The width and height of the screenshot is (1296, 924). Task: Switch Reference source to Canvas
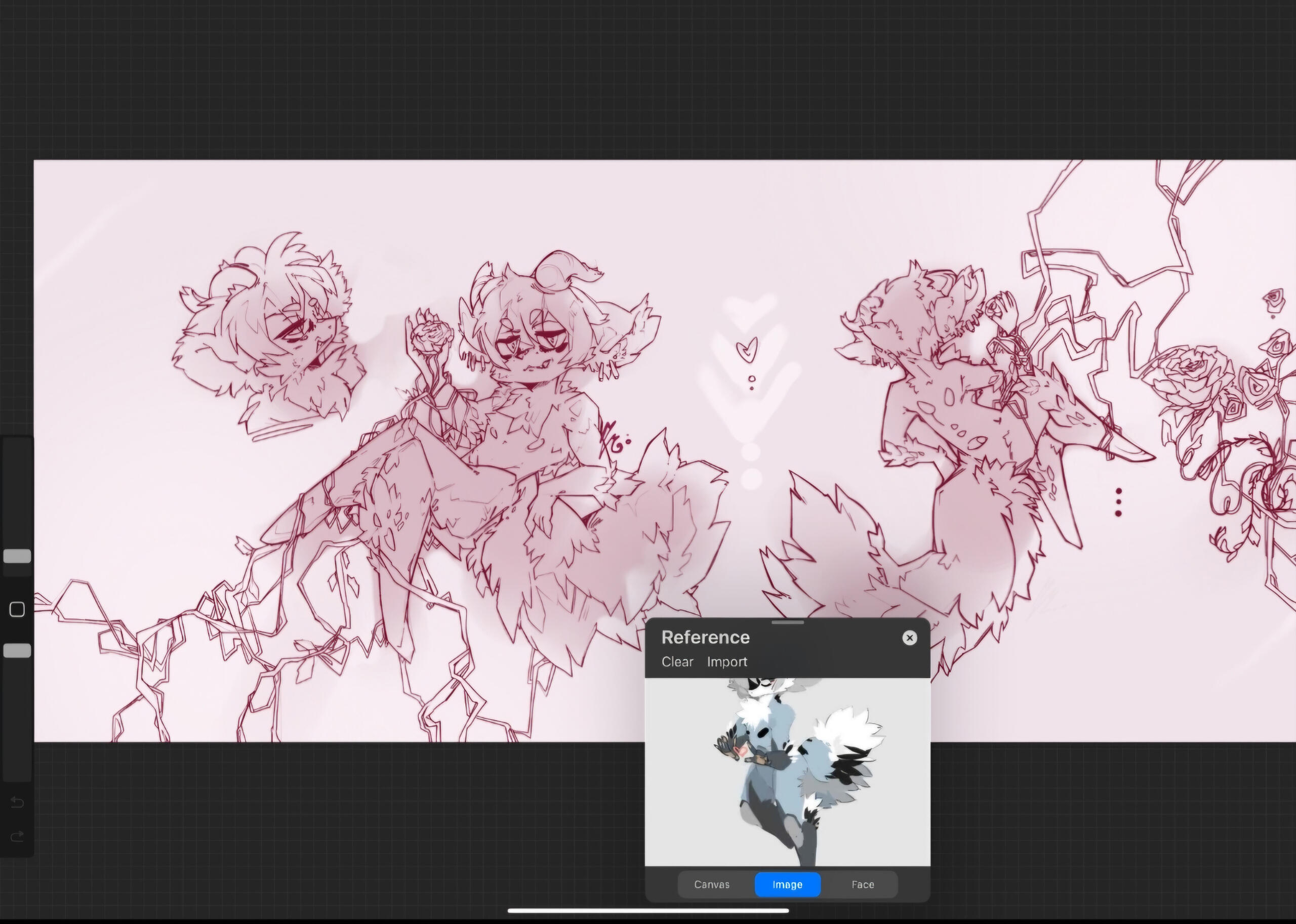[x=711, y=884]
